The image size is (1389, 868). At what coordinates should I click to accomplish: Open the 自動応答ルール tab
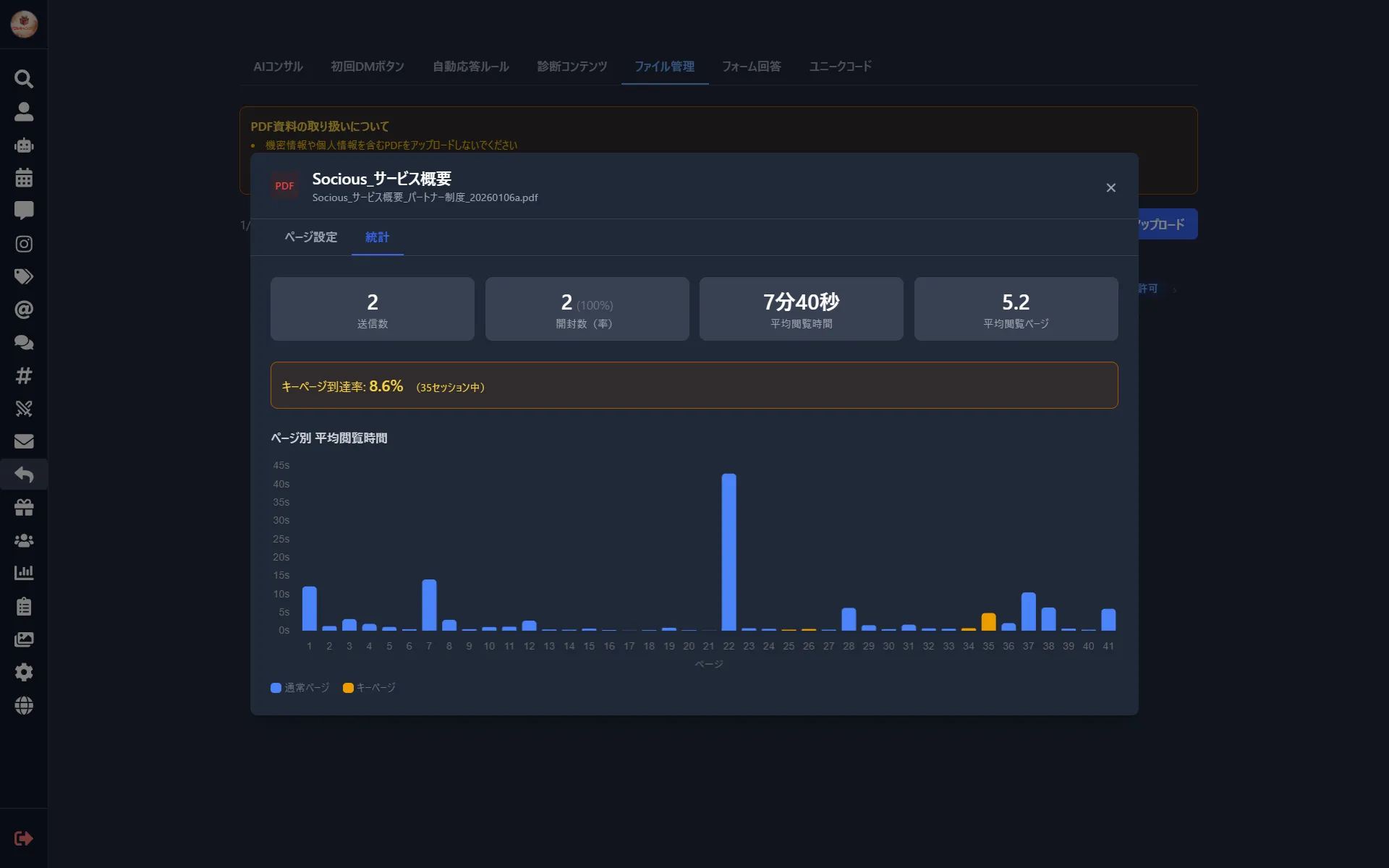pyautogui.click(x=471, y=67)
